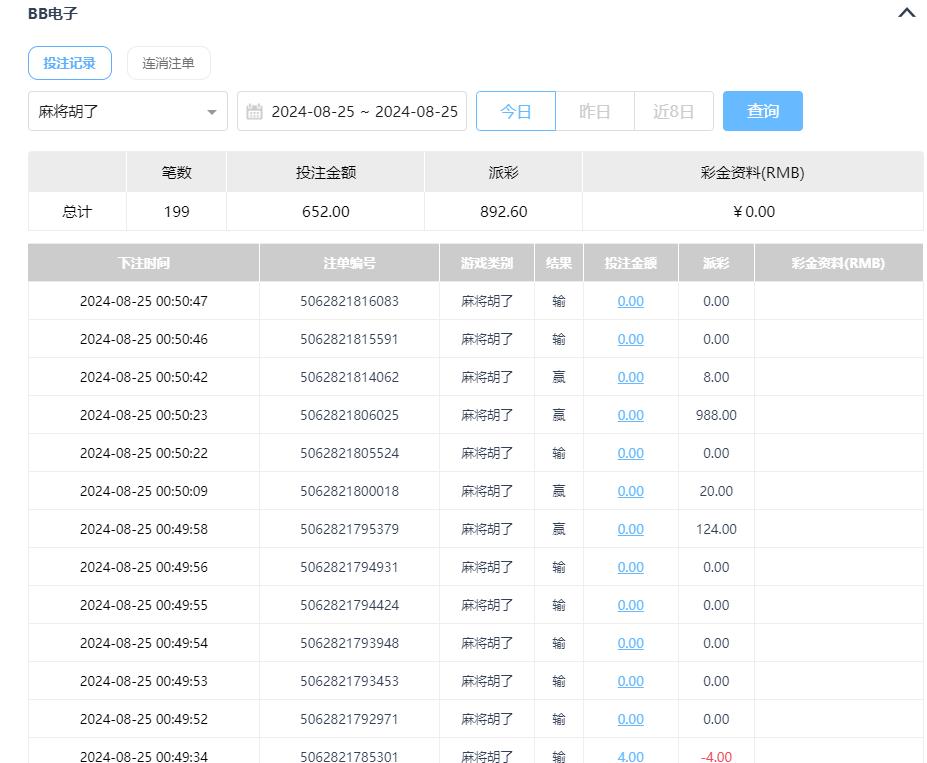Select the 昨日 quick filter
The width and height of the screenshot is (927, 763).
pyautogui.click(x=594, y=111)
